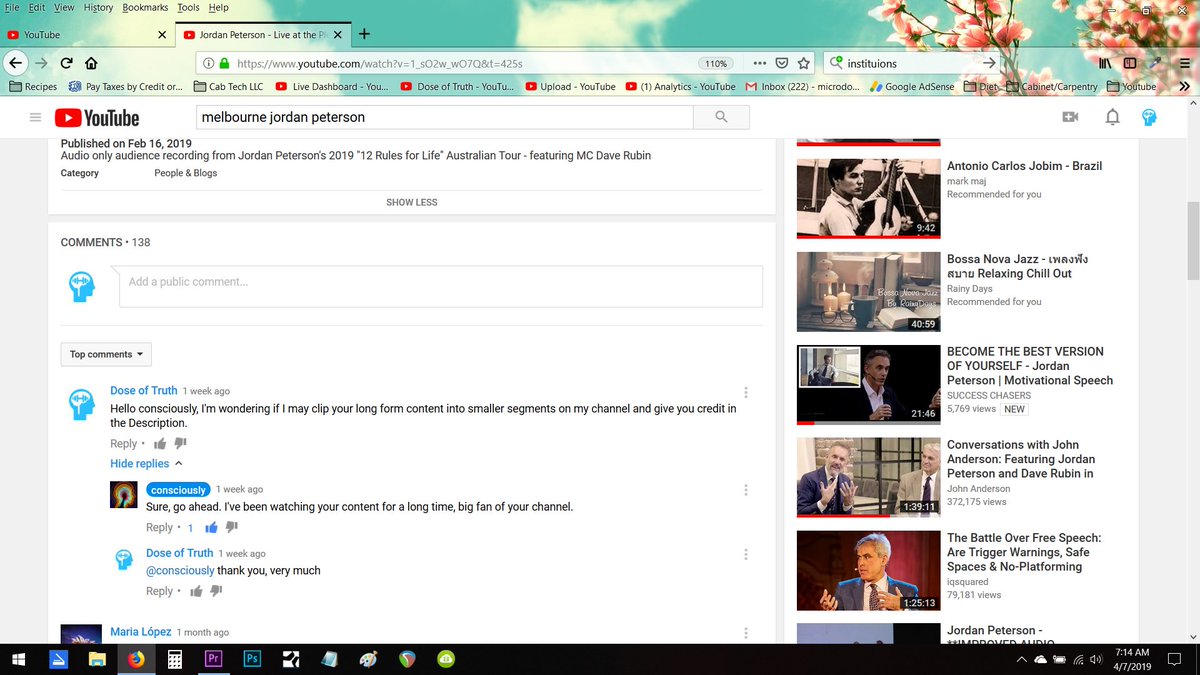The width and height of the screenshot is (1200, 675).
Task: Show more bookmarks overflow chevron
Action: click(x=1184, y=87)
